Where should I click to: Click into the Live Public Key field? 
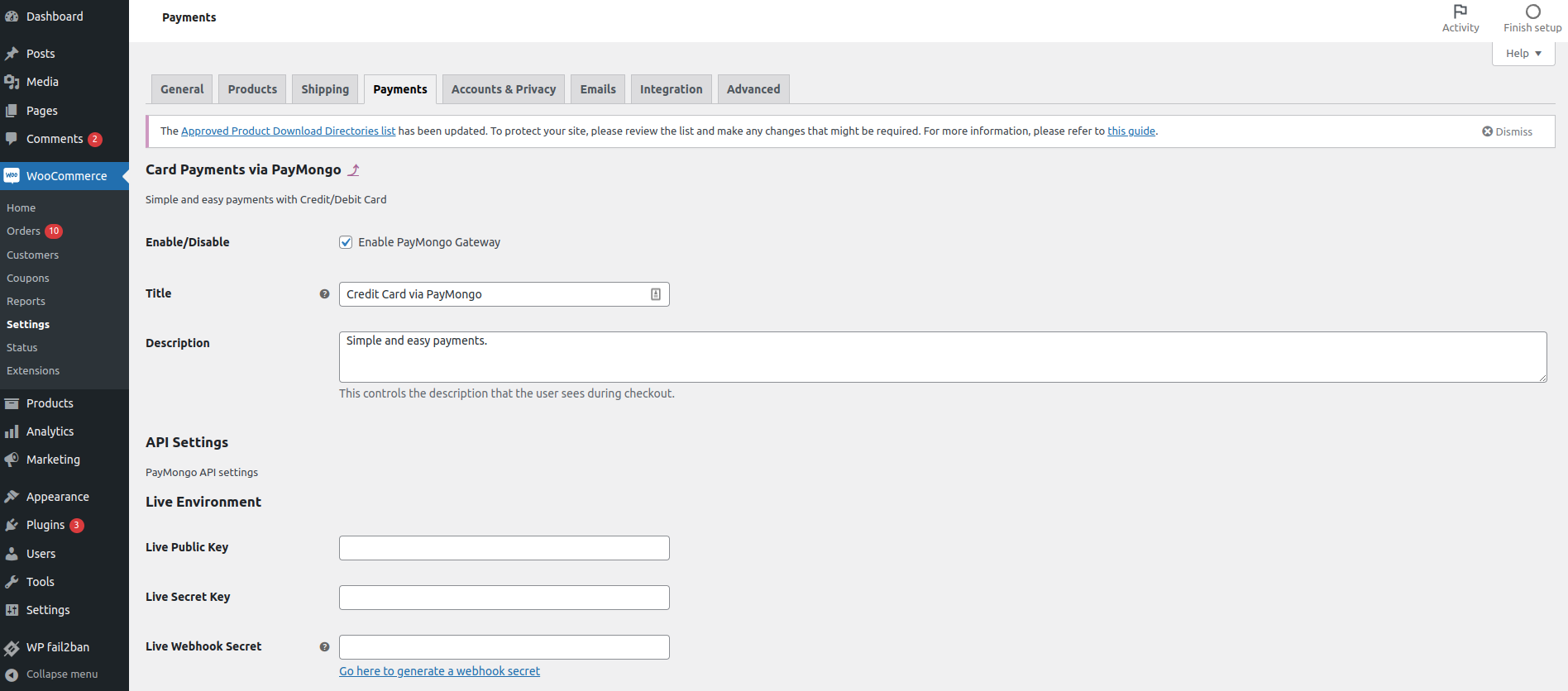[x=504, y=548]
